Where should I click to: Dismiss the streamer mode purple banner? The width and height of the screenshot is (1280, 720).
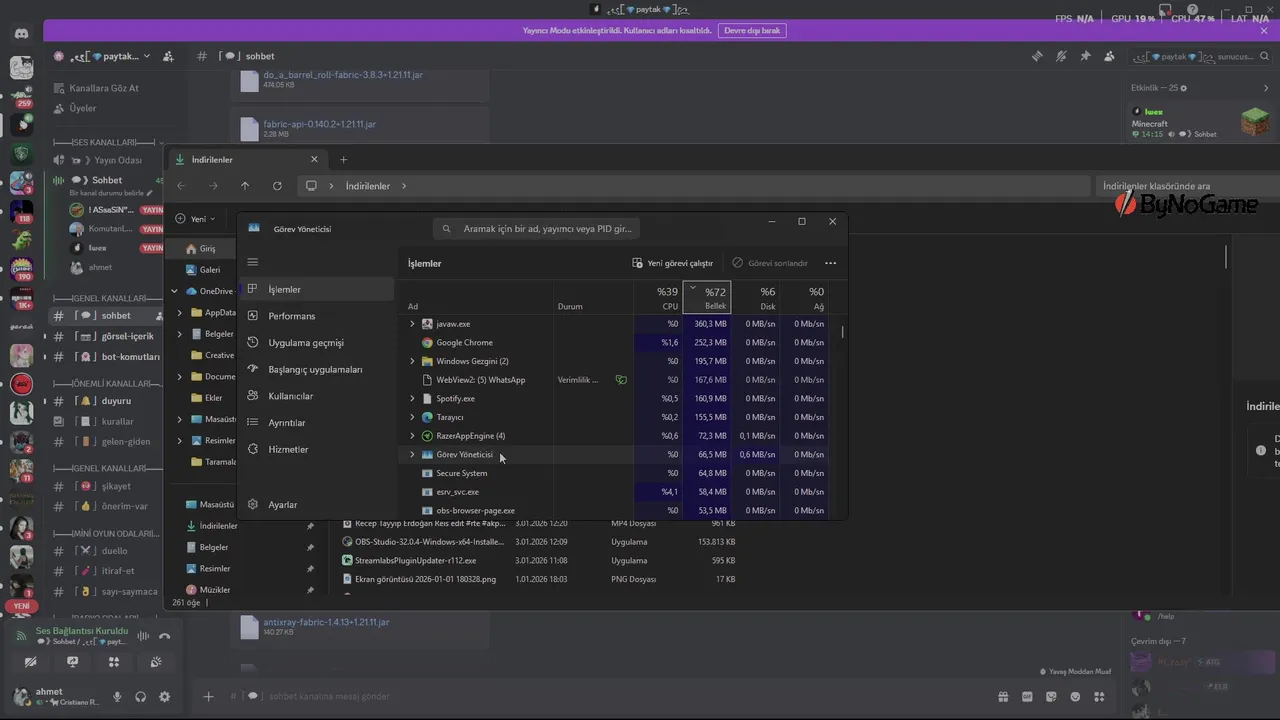point(1264,31)
